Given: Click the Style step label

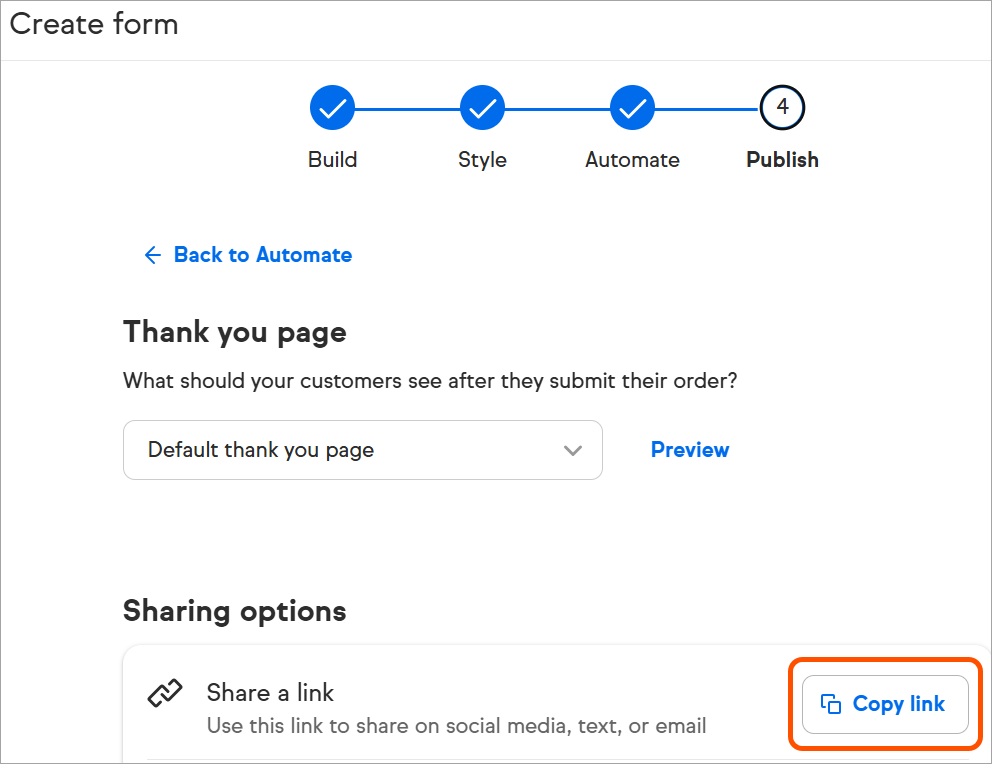Looking at the screenshot, I should (x=482, y=159).
